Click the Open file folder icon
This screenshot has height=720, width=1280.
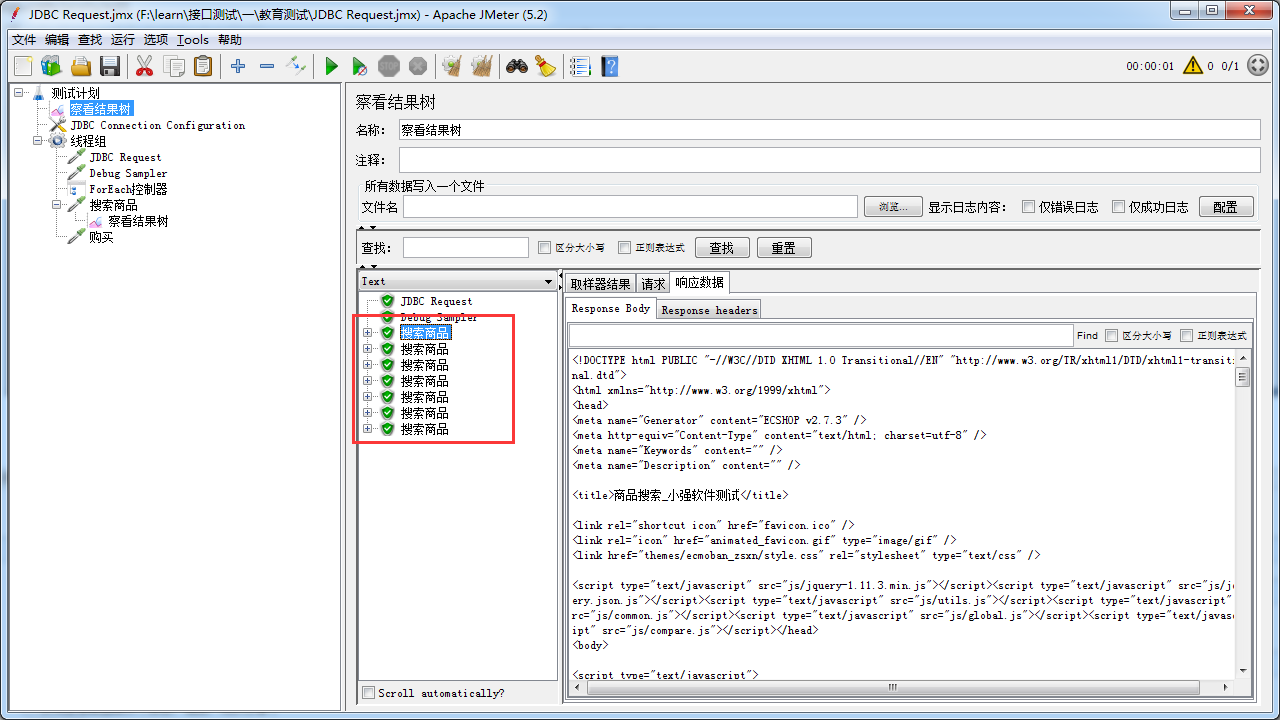tap(81, 66)
